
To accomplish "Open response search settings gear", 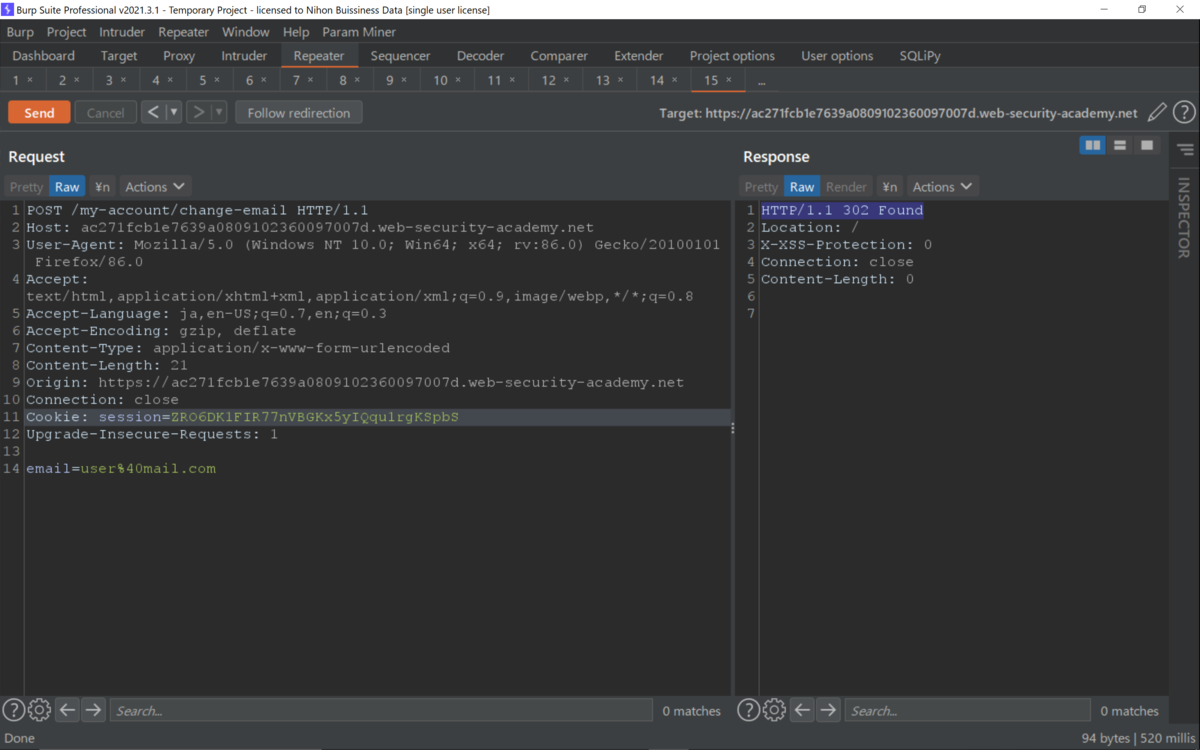I will tap(774, 710).
